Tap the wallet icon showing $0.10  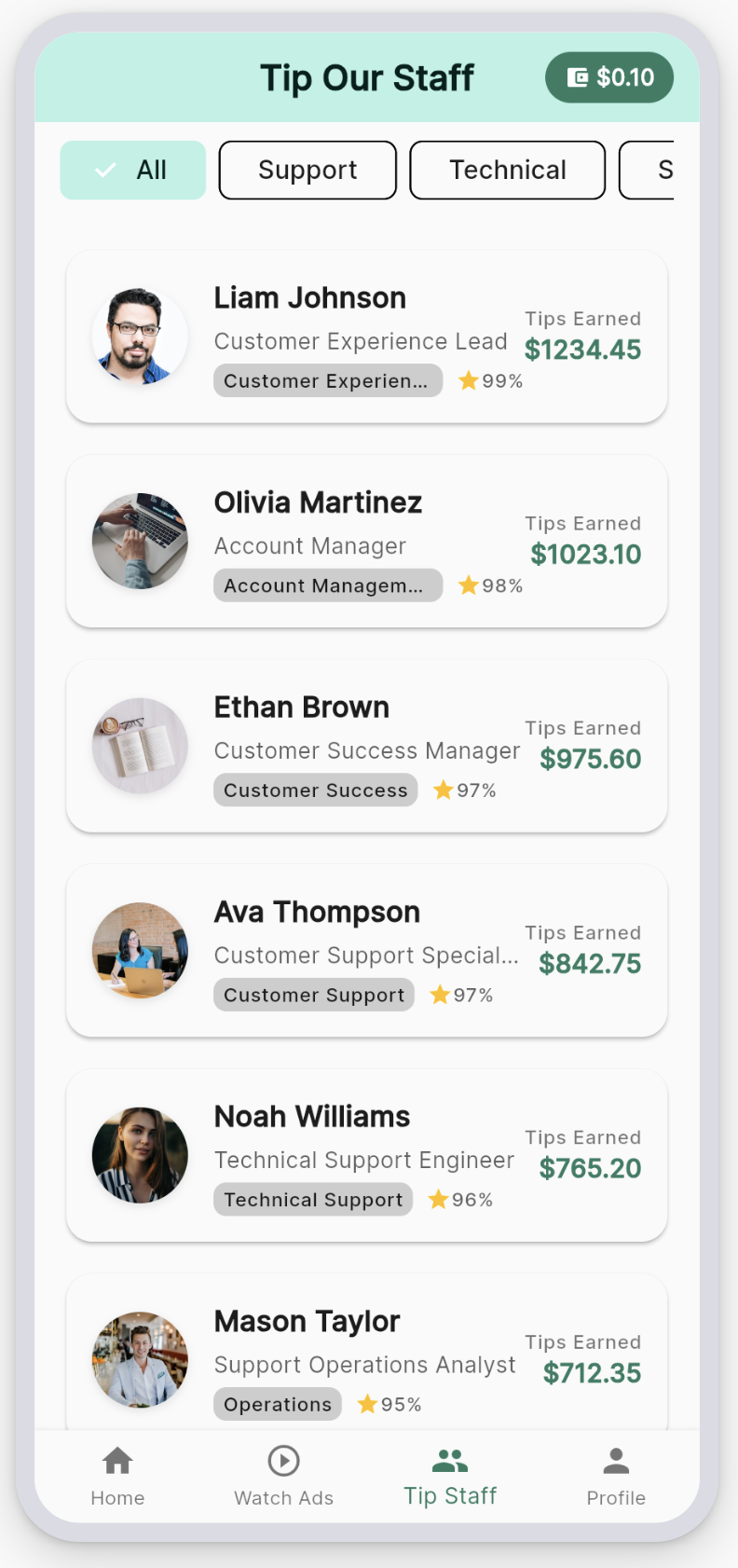(578, 77)
